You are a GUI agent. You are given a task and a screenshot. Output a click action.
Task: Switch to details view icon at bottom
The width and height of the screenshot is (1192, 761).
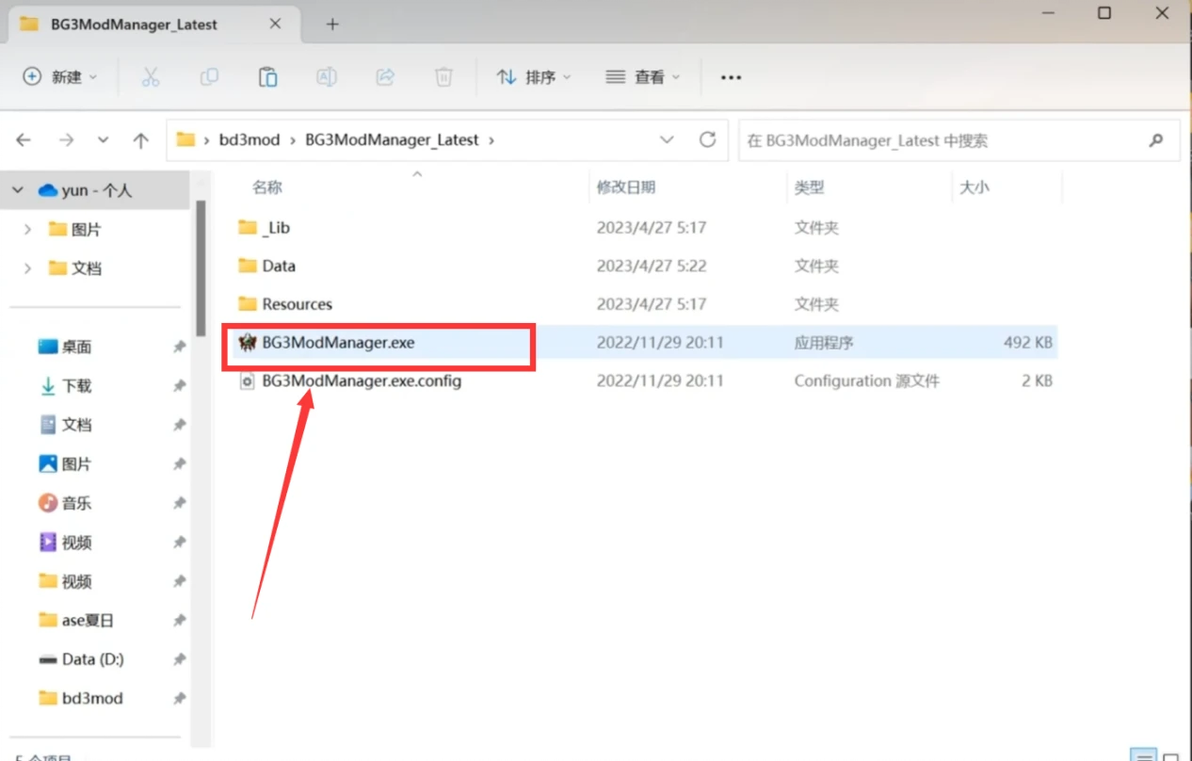(x=1144, y=756)
